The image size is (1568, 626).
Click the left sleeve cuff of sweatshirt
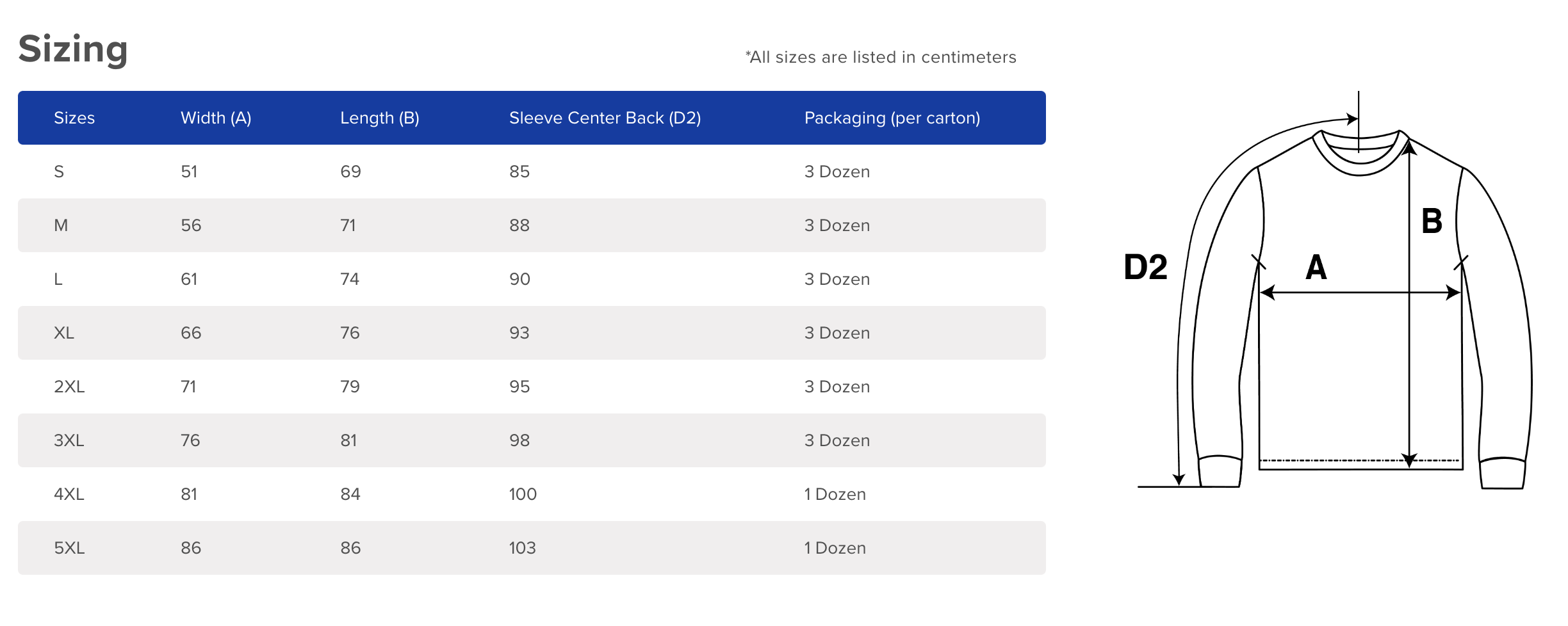pyautogui.click(x=1220, y=472)
